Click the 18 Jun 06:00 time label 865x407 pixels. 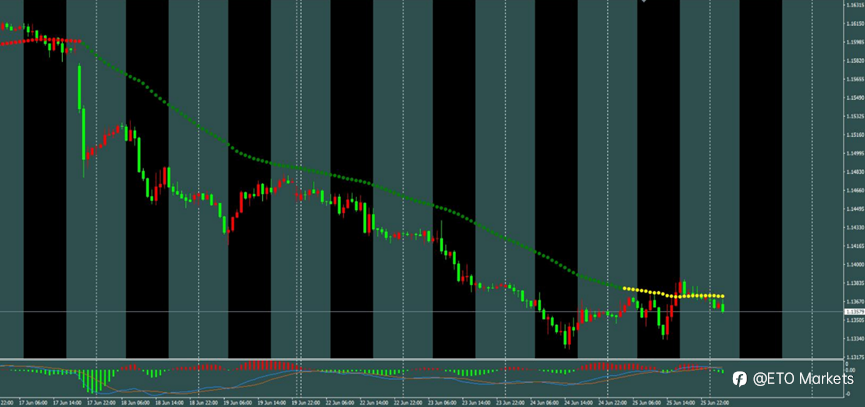(134, 403)
